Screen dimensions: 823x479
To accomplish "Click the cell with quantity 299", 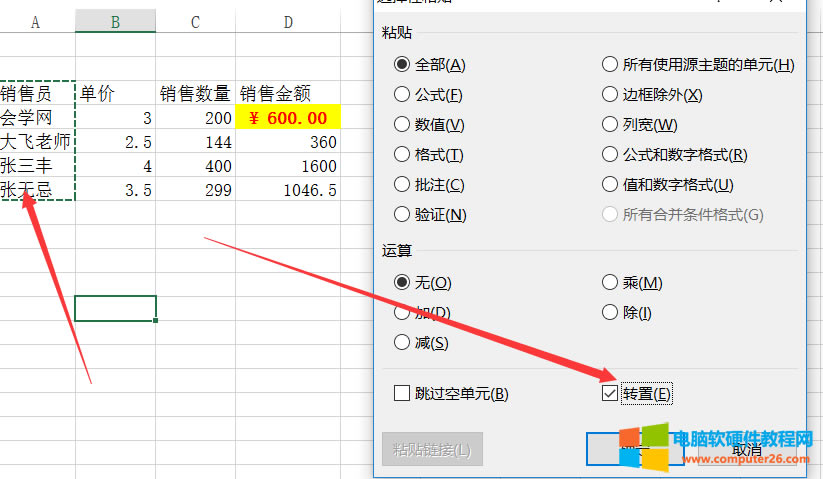I will (x=195, y=189).
